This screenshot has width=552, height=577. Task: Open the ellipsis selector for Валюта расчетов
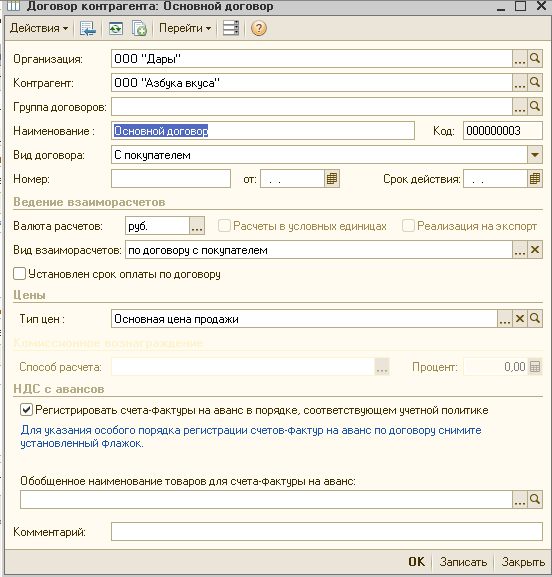[x=197, y=226]
